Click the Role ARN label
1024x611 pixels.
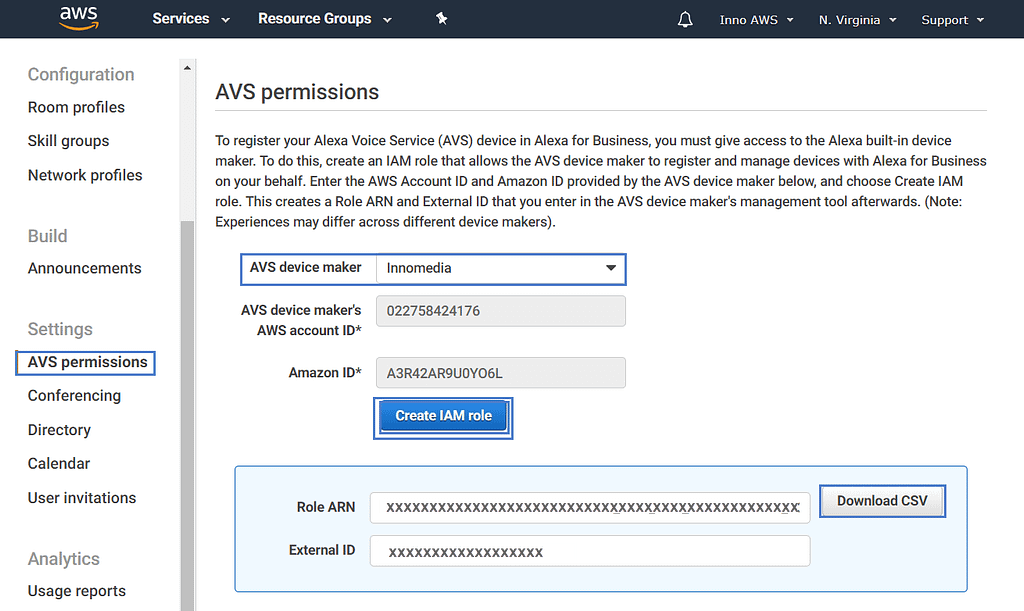point(326,507)
